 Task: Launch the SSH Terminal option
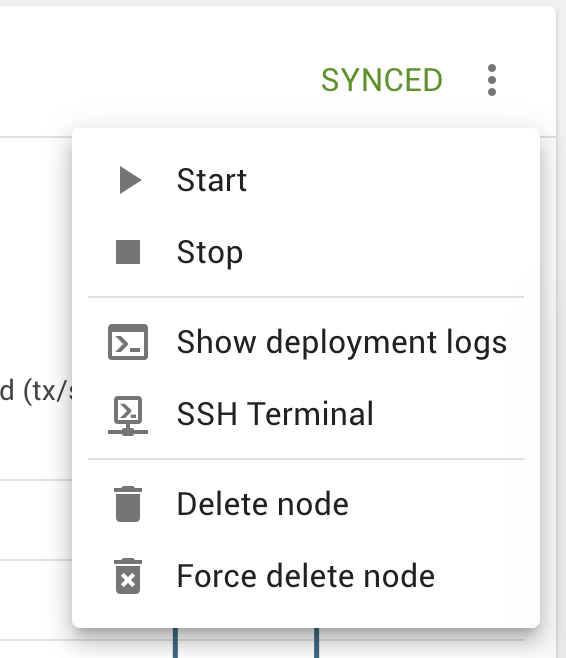[x=306, y=414]
